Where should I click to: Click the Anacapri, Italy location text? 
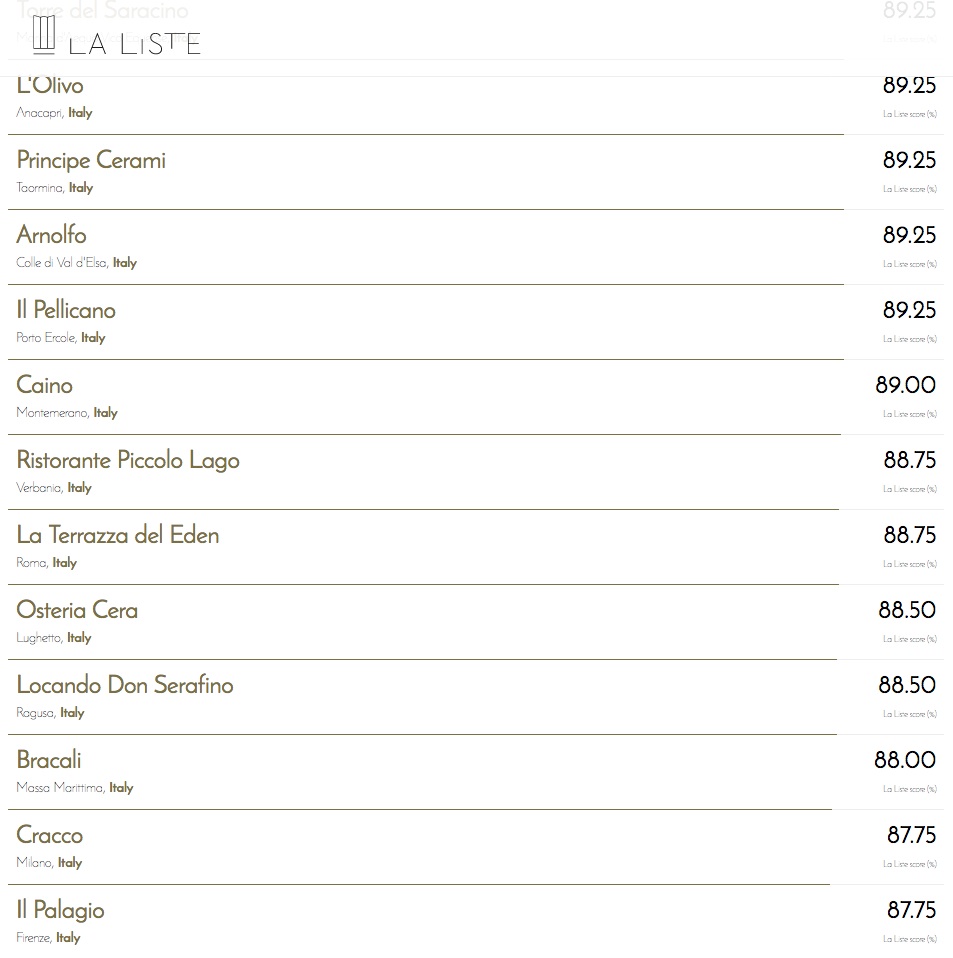[54, 113]
